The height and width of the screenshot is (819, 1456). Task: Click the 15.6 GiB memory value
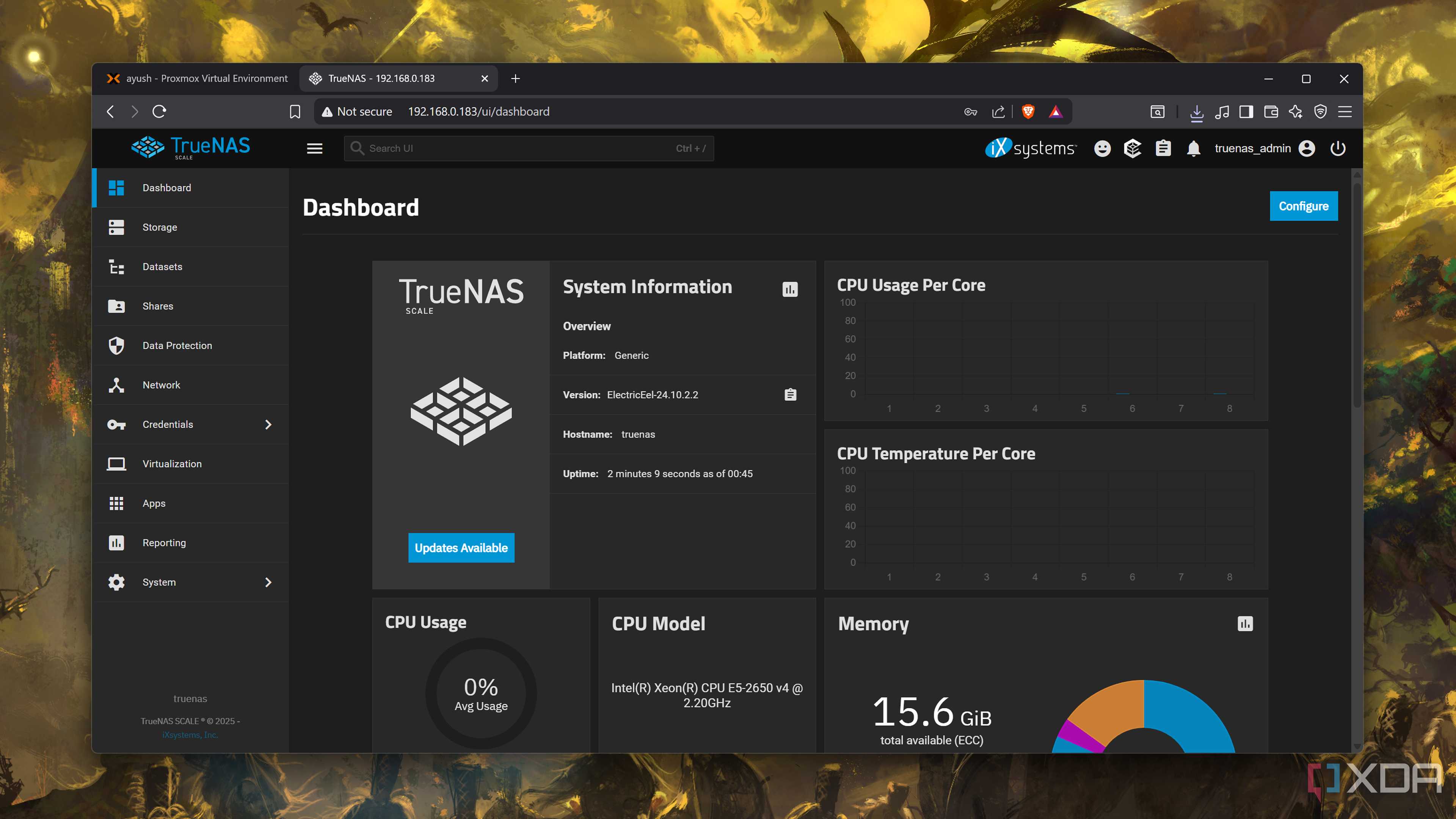(x=932, y=712)
